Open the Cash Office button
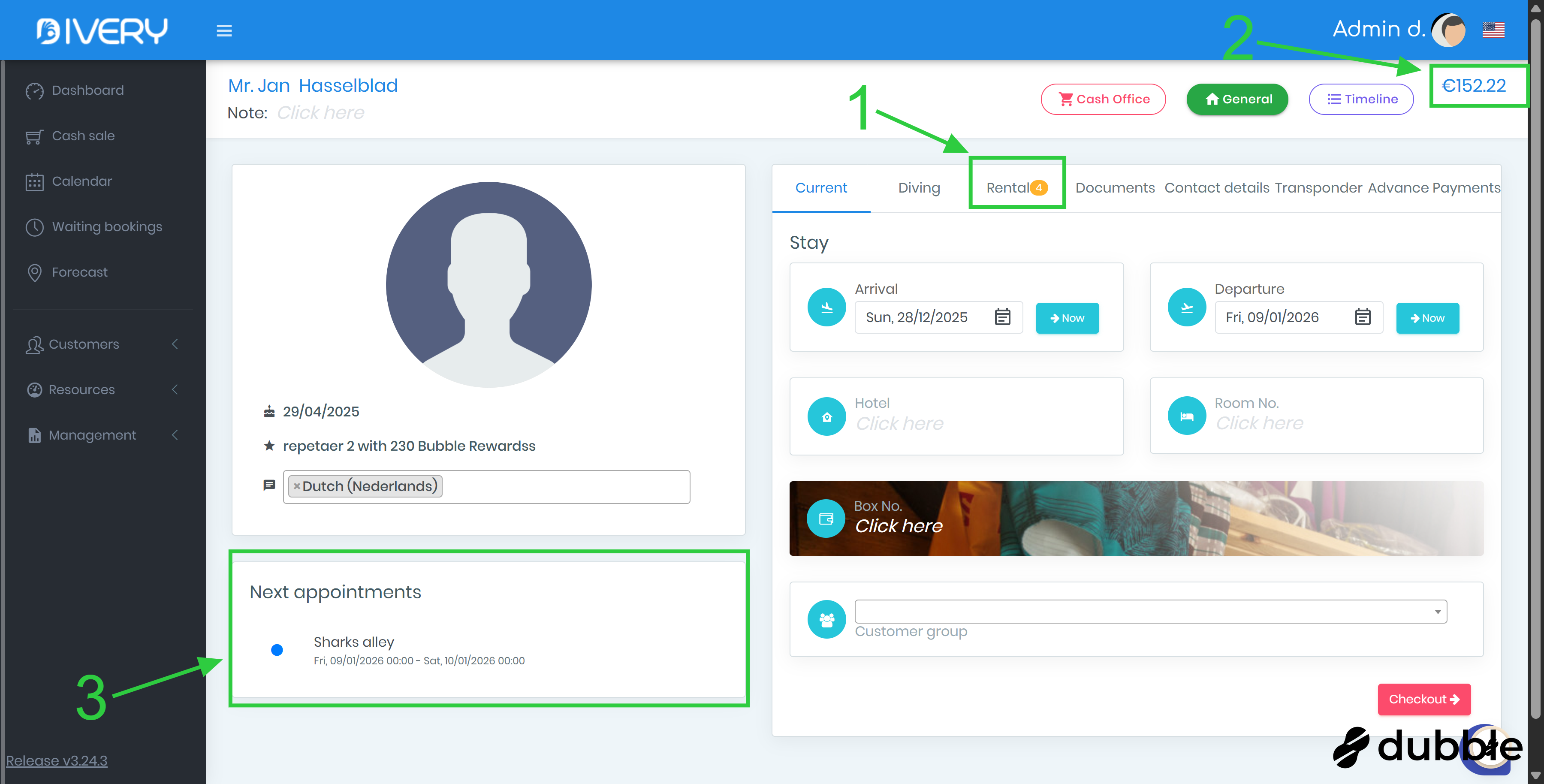This screenshot has height=784, width=1544. coord(1103,100)
